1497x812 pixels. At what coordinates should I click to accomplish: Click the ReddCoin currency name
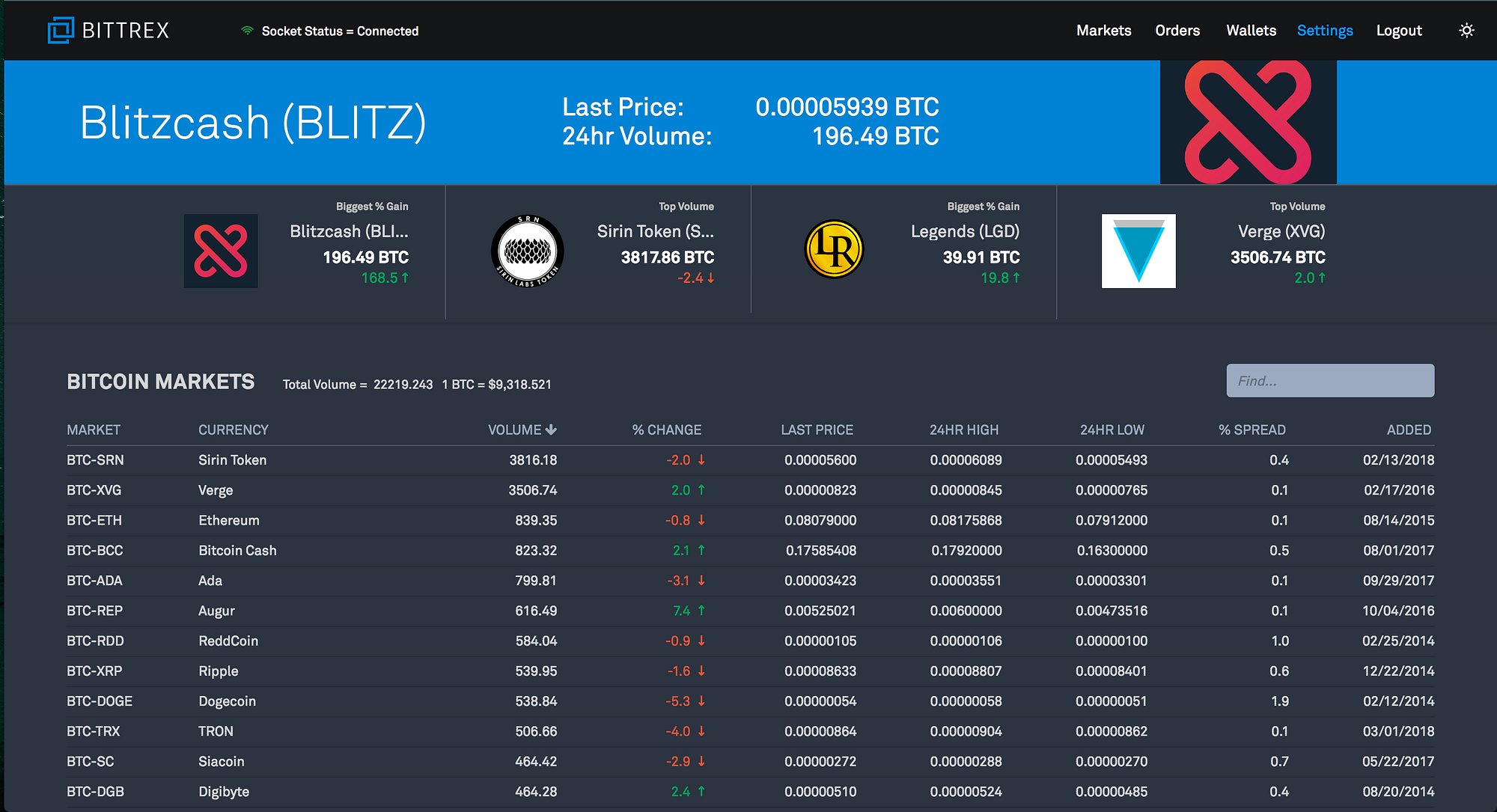(228, 641)
